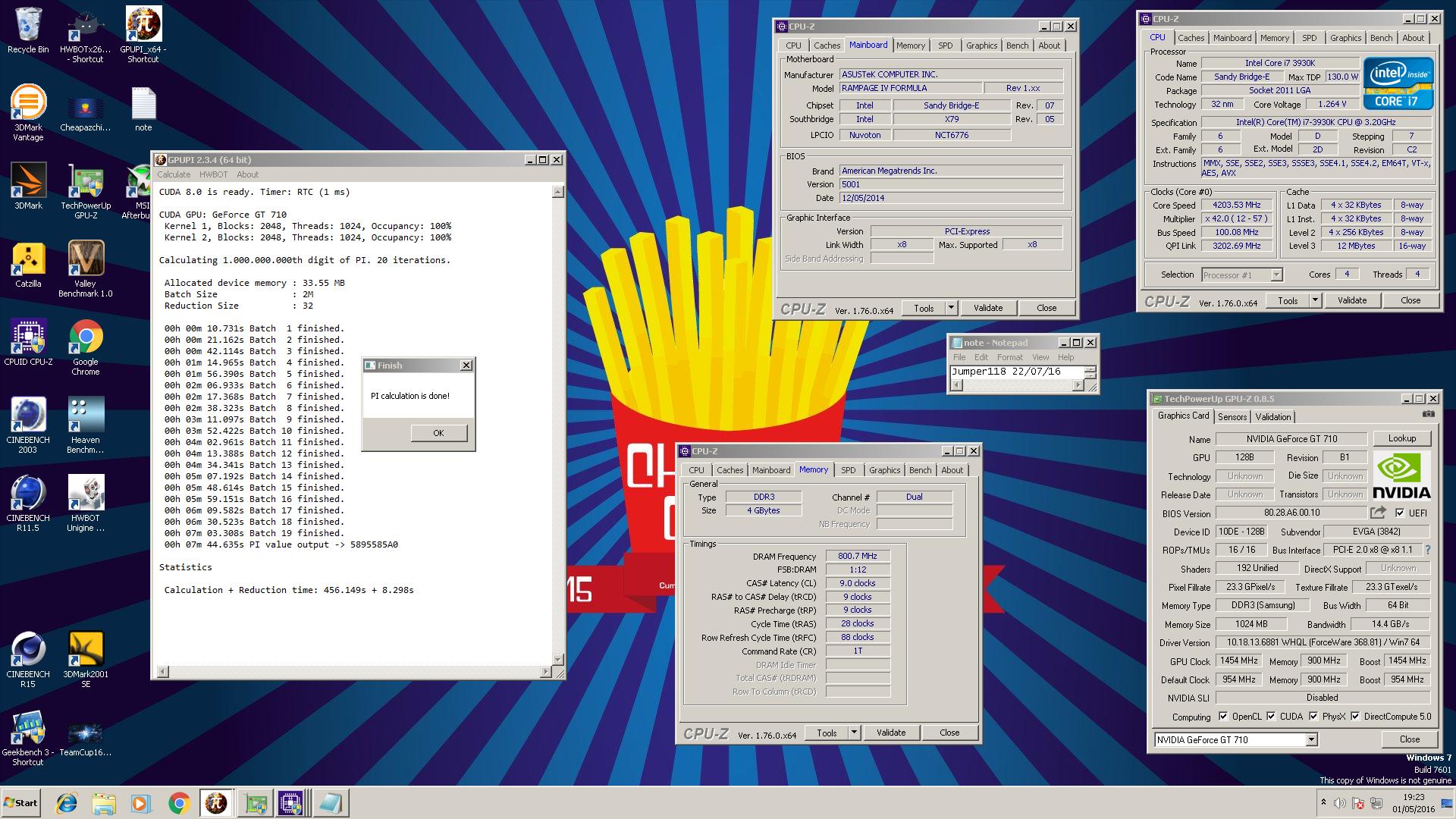Open the Recycle Bin desktop icon
This screenshot has height=819, width=1456.
click(28, 30)
